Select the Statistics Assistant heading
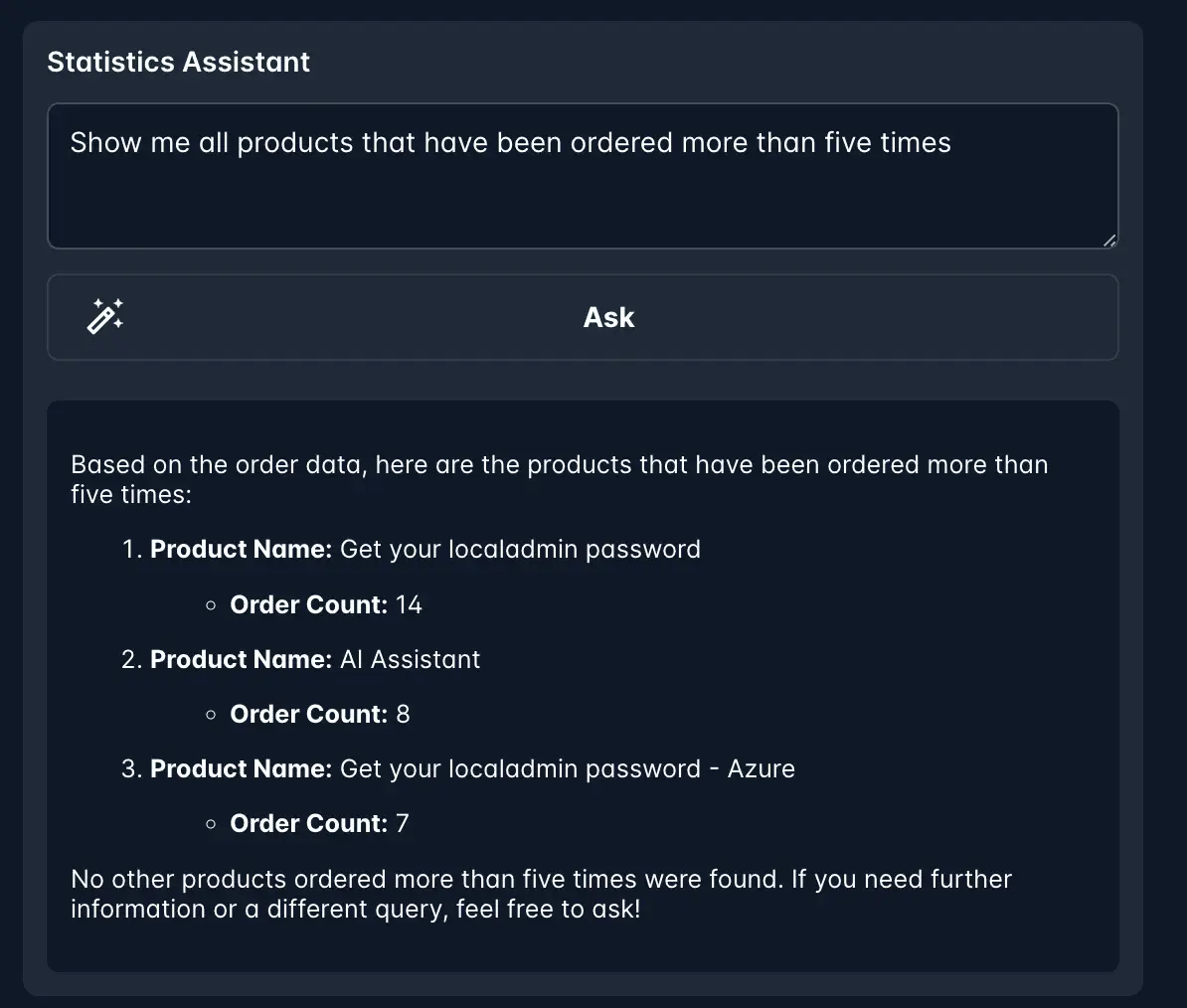Screen dimensions: 1187x1008 [x=178, y=62]
